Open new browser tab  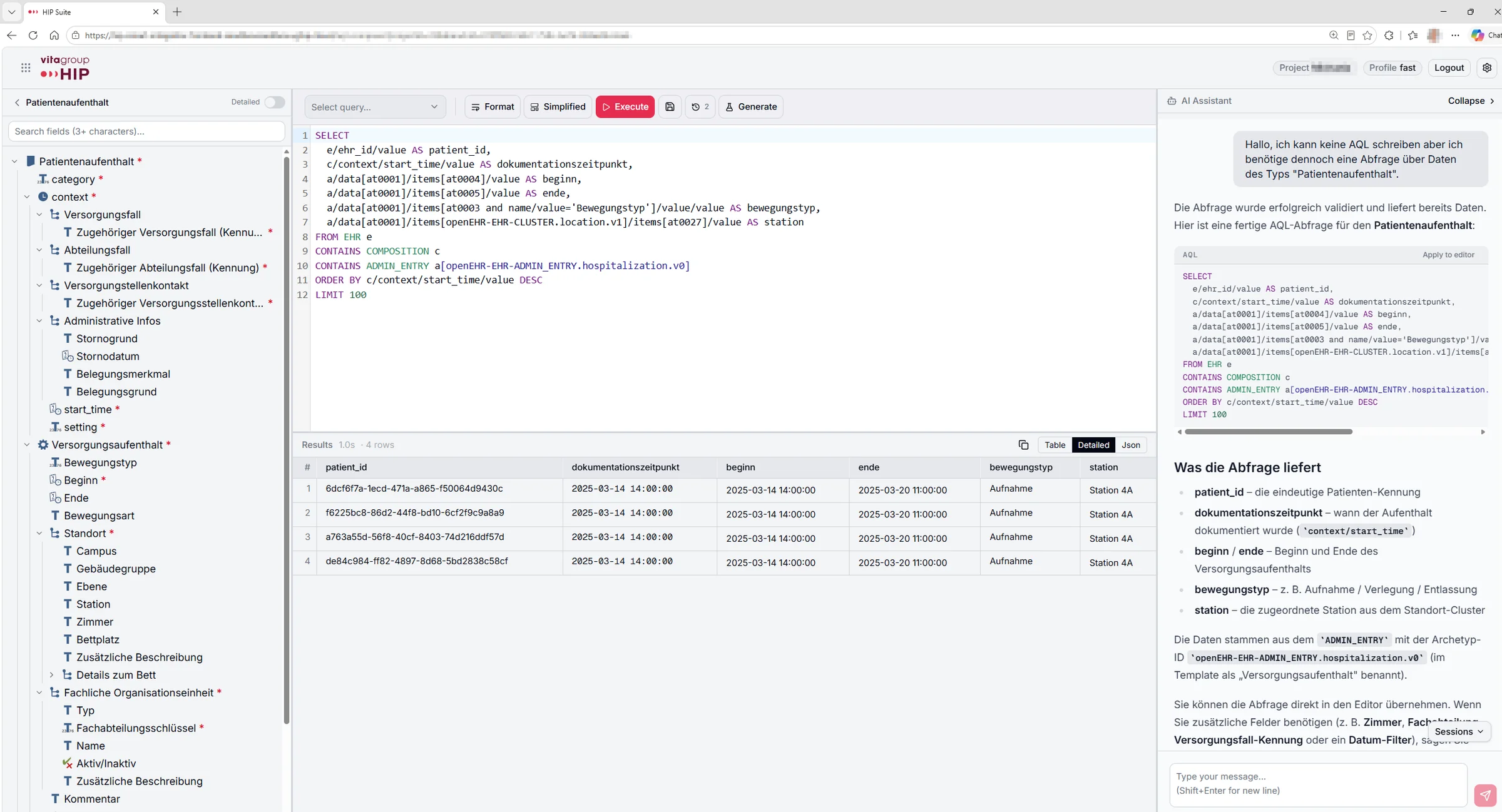[177, 12]
